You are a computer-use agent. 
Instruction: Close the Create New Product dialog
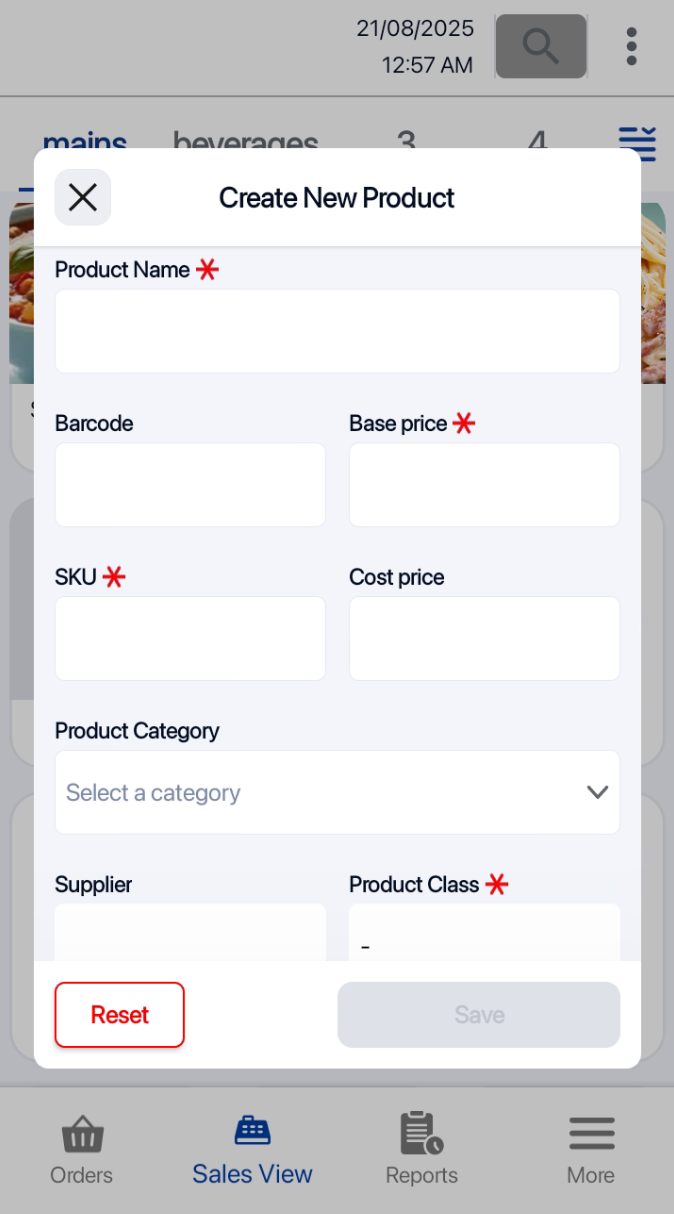click(83, 197)
